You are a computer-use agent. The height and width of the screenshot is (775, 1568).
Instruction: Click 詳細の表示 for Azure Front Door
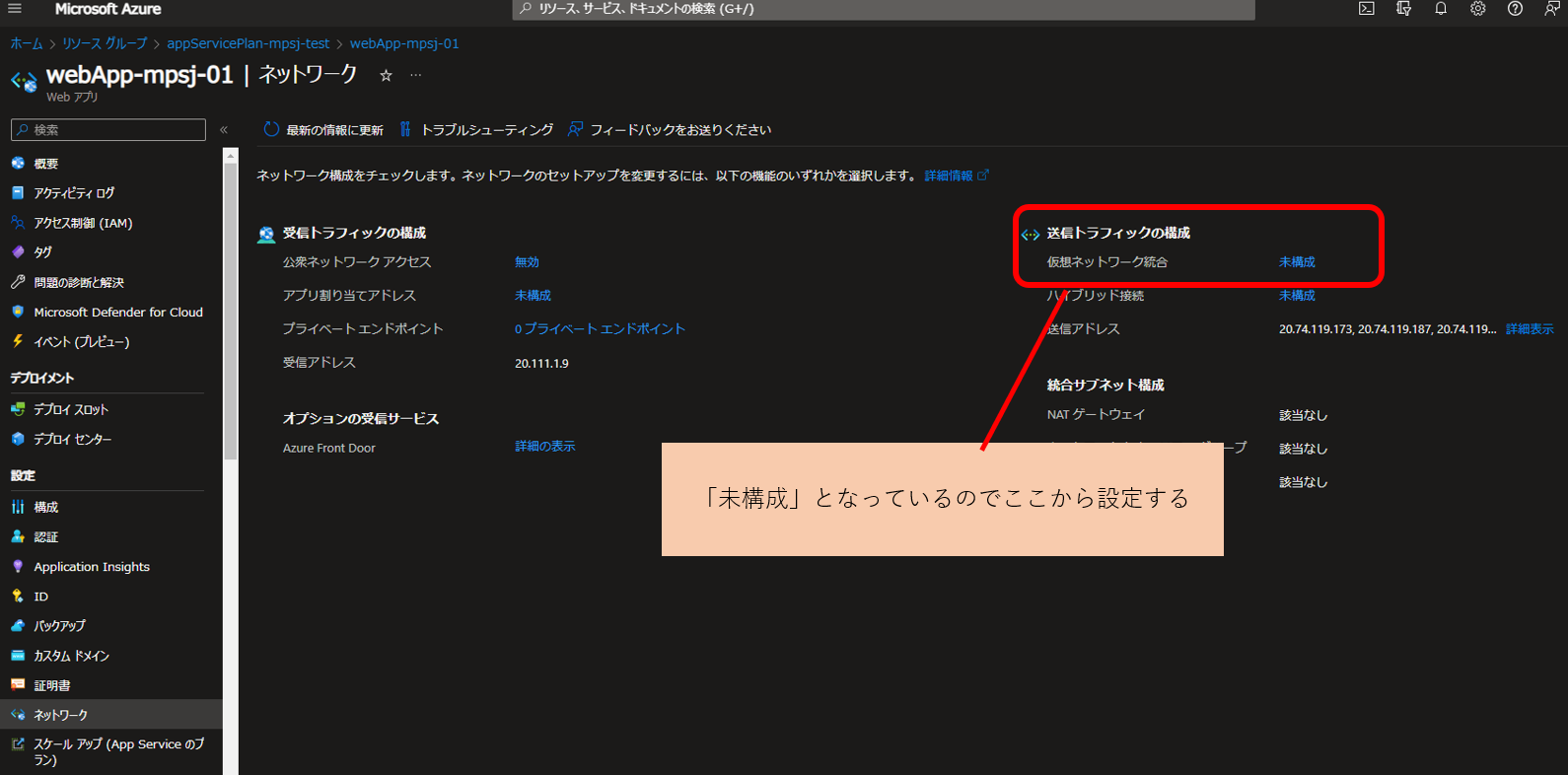click(545, 447)
